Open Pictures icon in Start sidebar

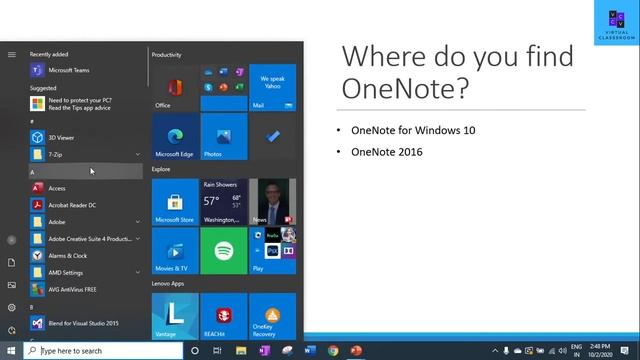click(x=11, y=285)
